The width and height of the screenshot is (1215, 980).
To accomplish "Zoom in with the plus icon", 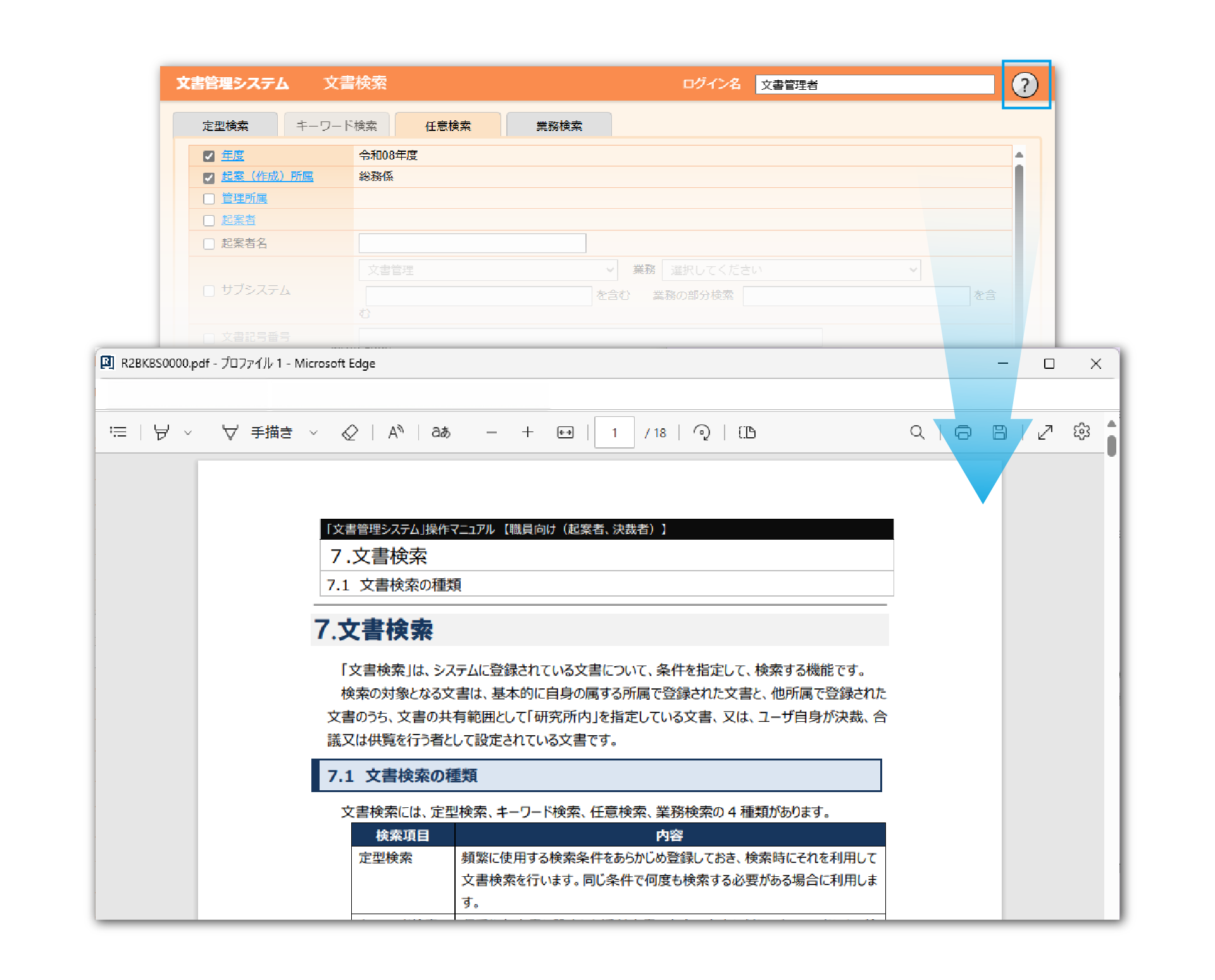I will click(x=528, y=432).
